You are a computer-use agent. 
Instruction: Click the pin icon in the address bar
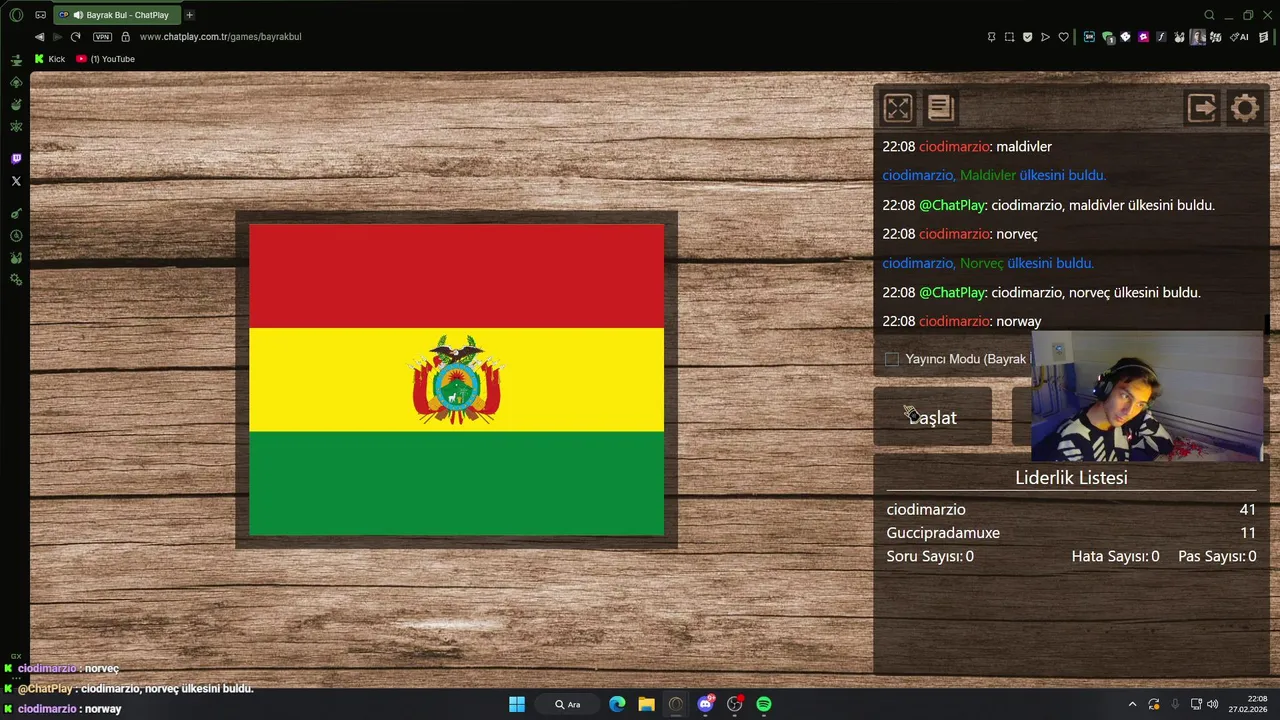991,37
